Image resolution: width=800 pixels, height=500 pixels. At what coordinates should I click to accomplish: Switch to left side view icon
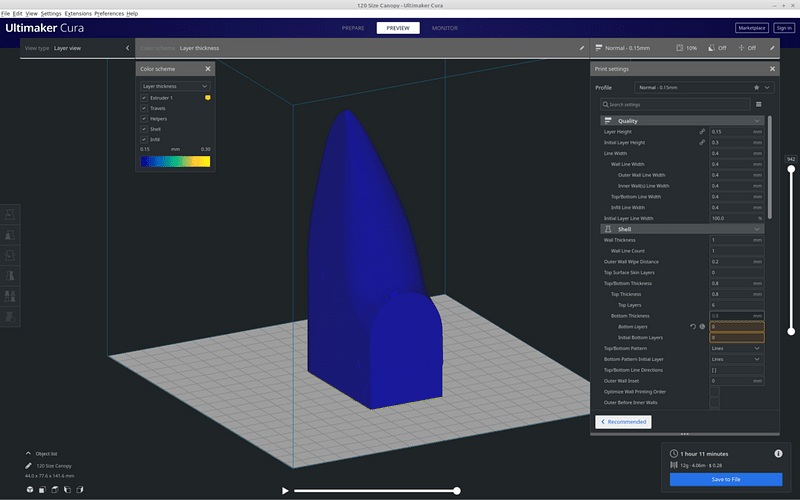(67, 489)
